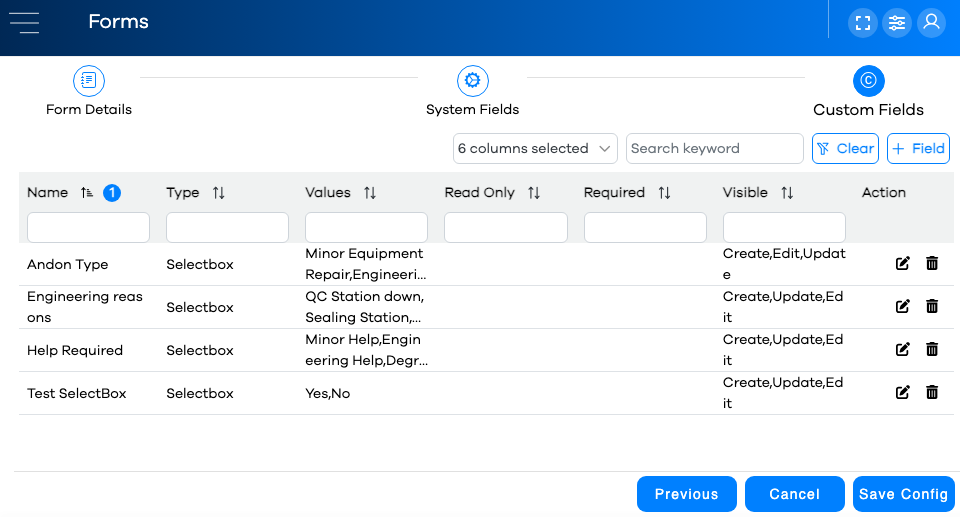Focus the Values column filter input

(x=366, y=227)
